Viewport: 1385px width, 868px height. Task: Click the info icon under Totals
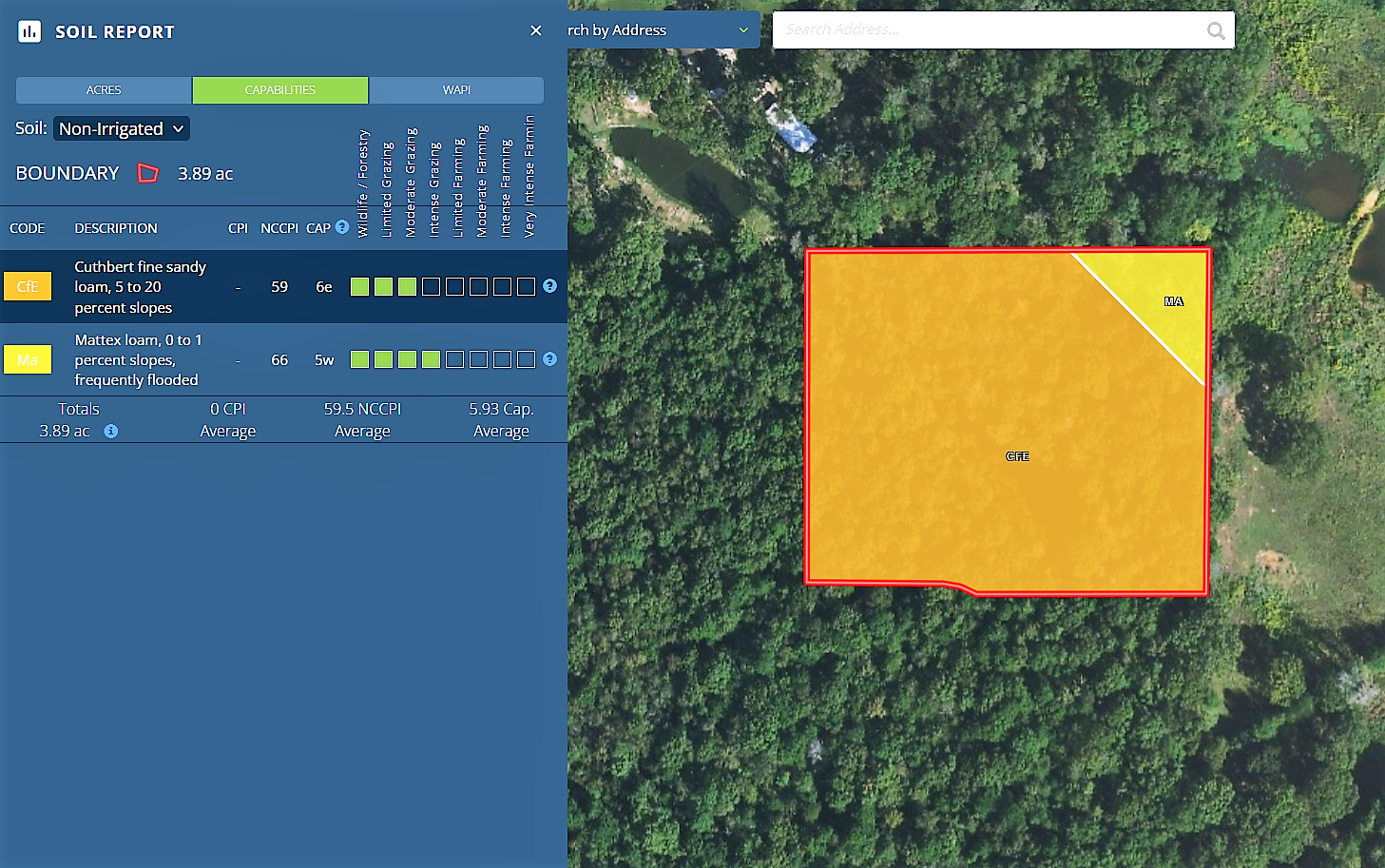[111, 432]
